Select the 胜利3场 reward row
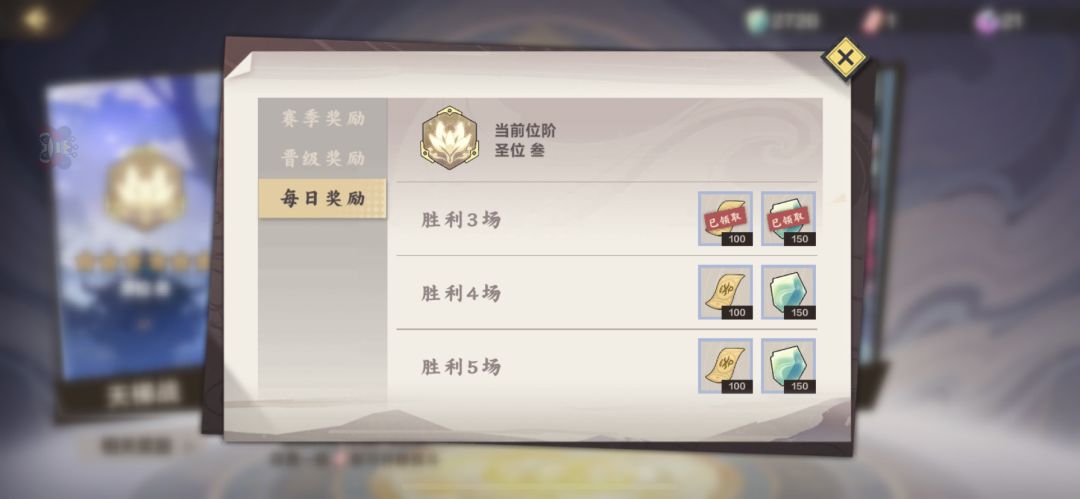The height and width of the screenshot is (499, 1080). coord(609,219)
